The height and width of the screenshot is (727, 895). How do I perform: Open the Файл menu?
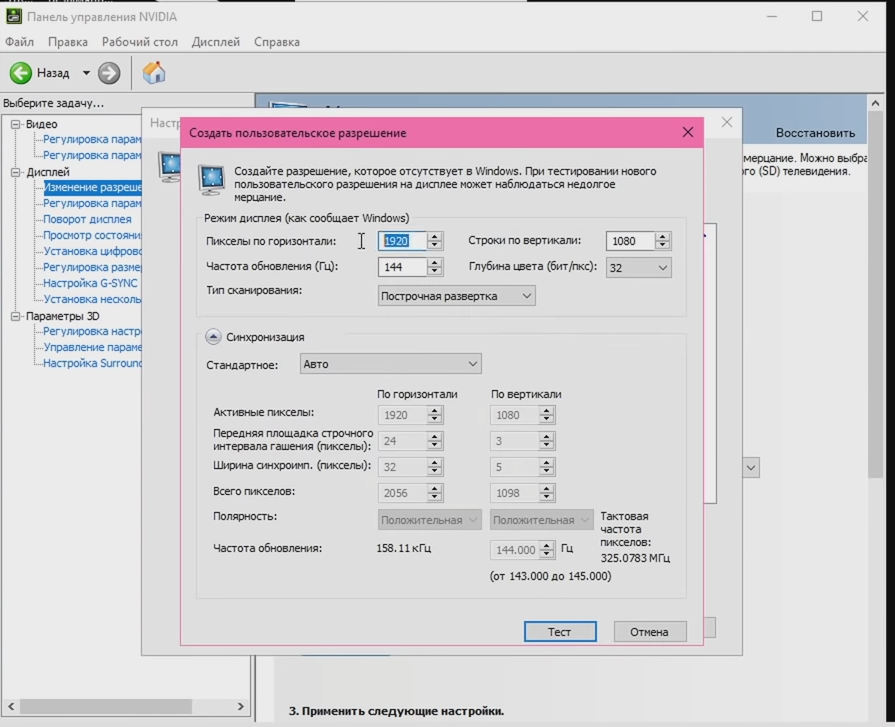19,42
